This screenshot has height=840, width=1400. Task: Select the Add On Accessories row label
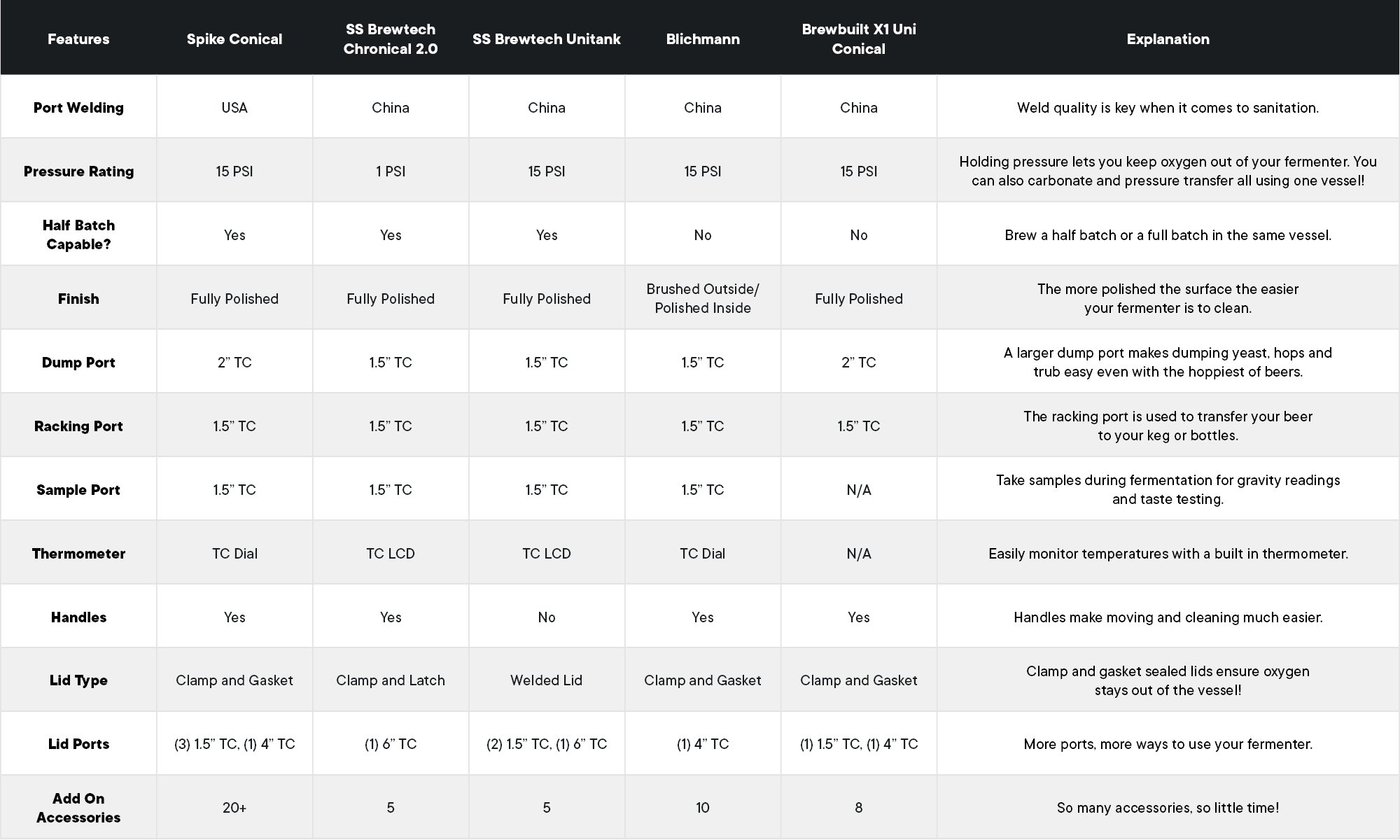coord(78,808)
